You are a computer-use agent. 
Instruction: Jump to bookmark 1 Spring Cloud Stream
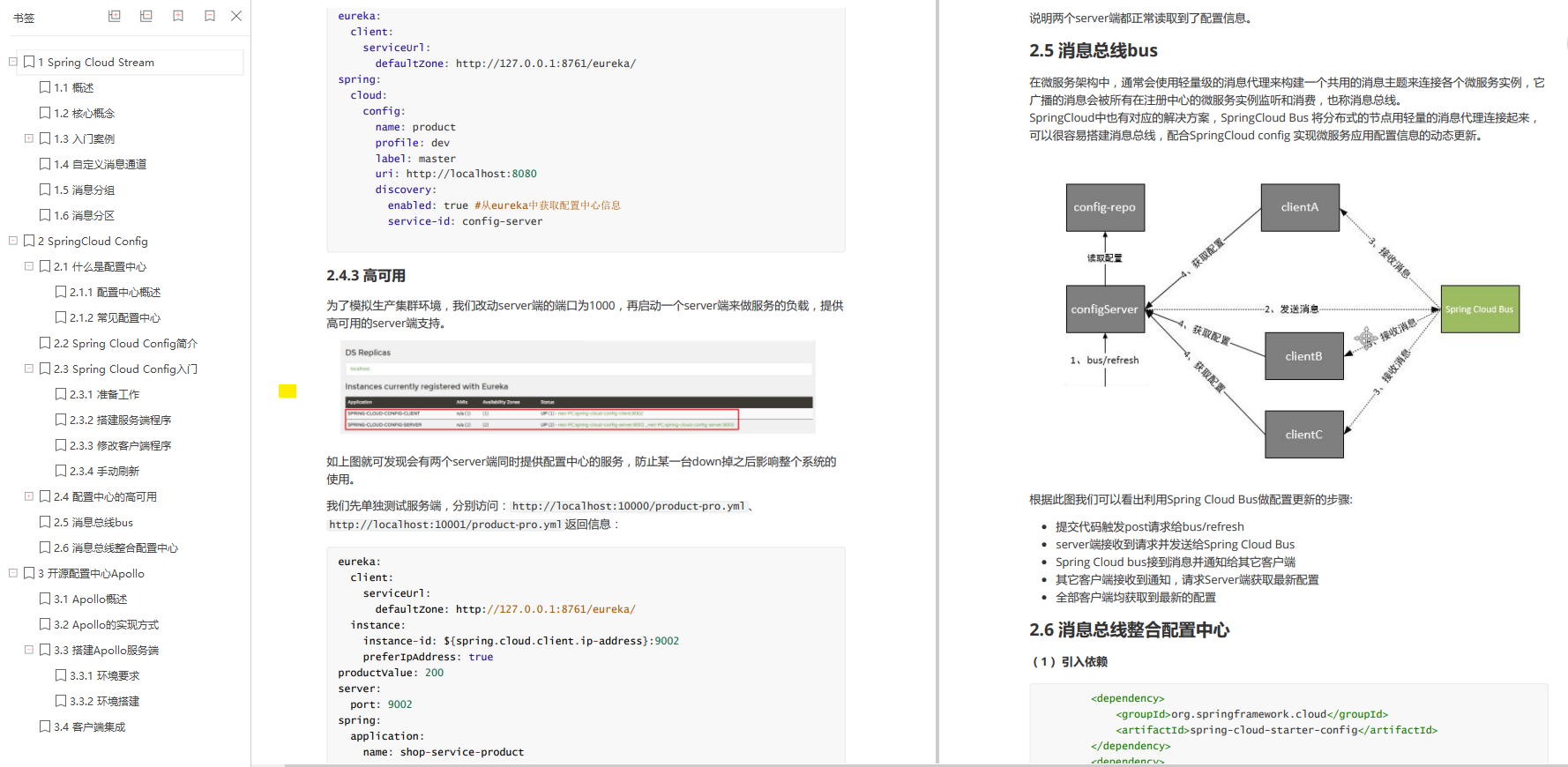(x=96, y=62)
